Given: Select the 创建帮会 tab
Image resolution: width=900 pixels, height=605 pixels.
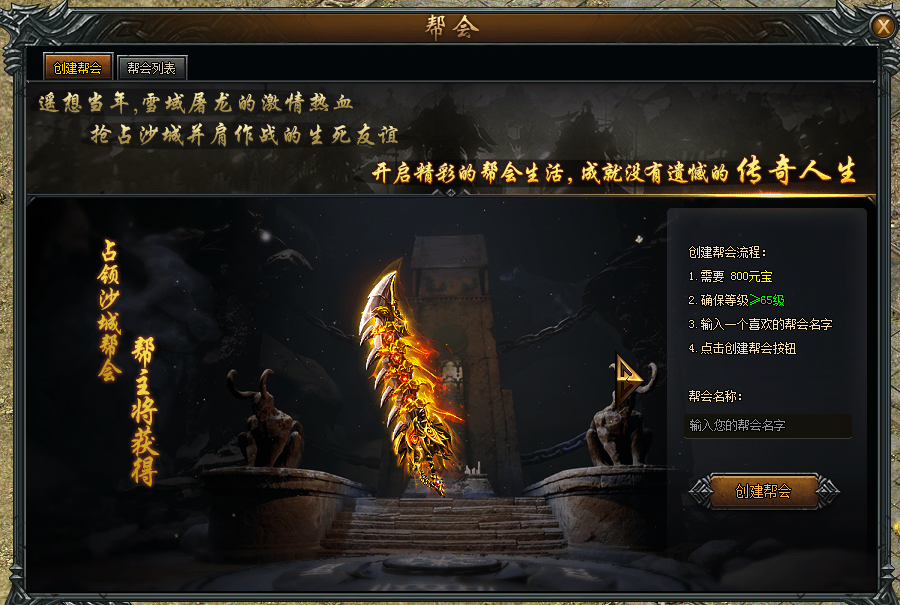Looking at the screenshot, I should (77, 68).
